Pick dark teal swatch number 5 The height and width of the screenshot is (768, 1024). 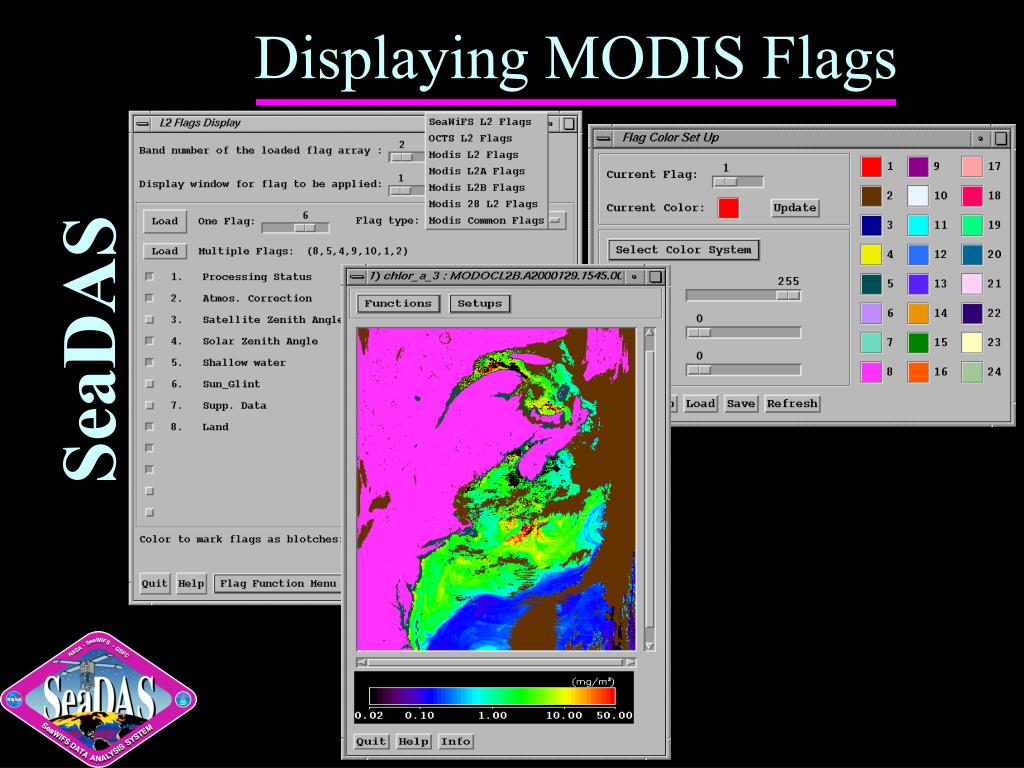[871, 284]
